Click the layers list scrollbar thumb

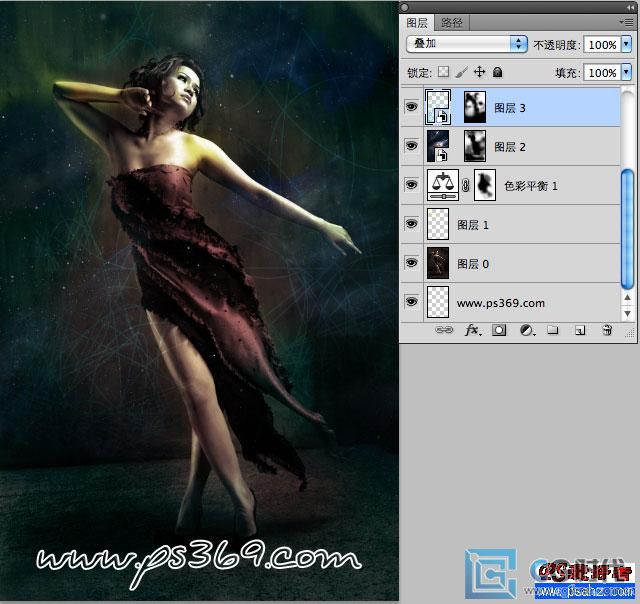[x=627, y=229]
